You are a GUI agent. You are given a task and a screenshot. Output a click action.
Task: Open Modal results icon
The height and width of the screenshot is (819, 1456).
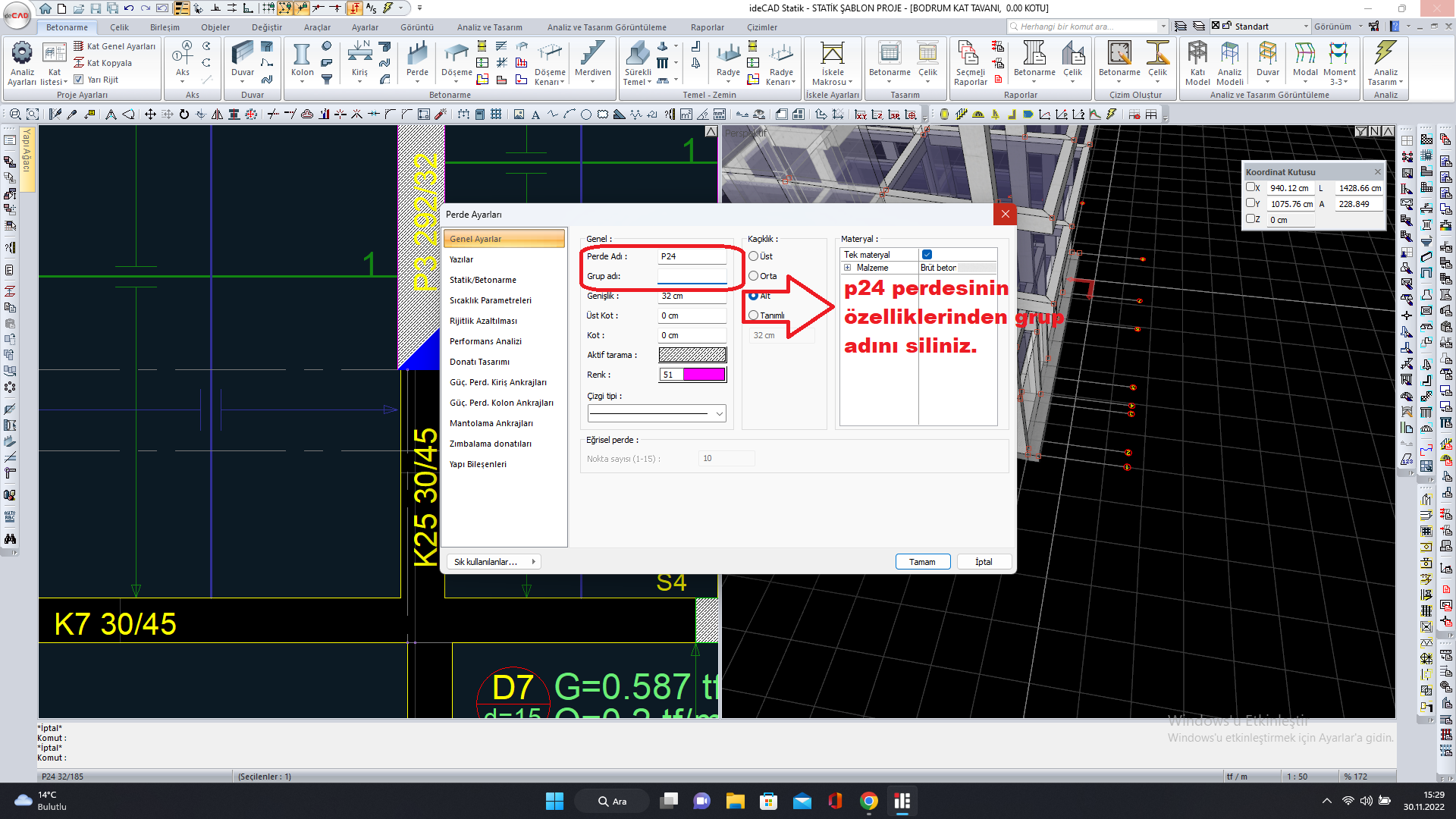(x=1305, y=53)
